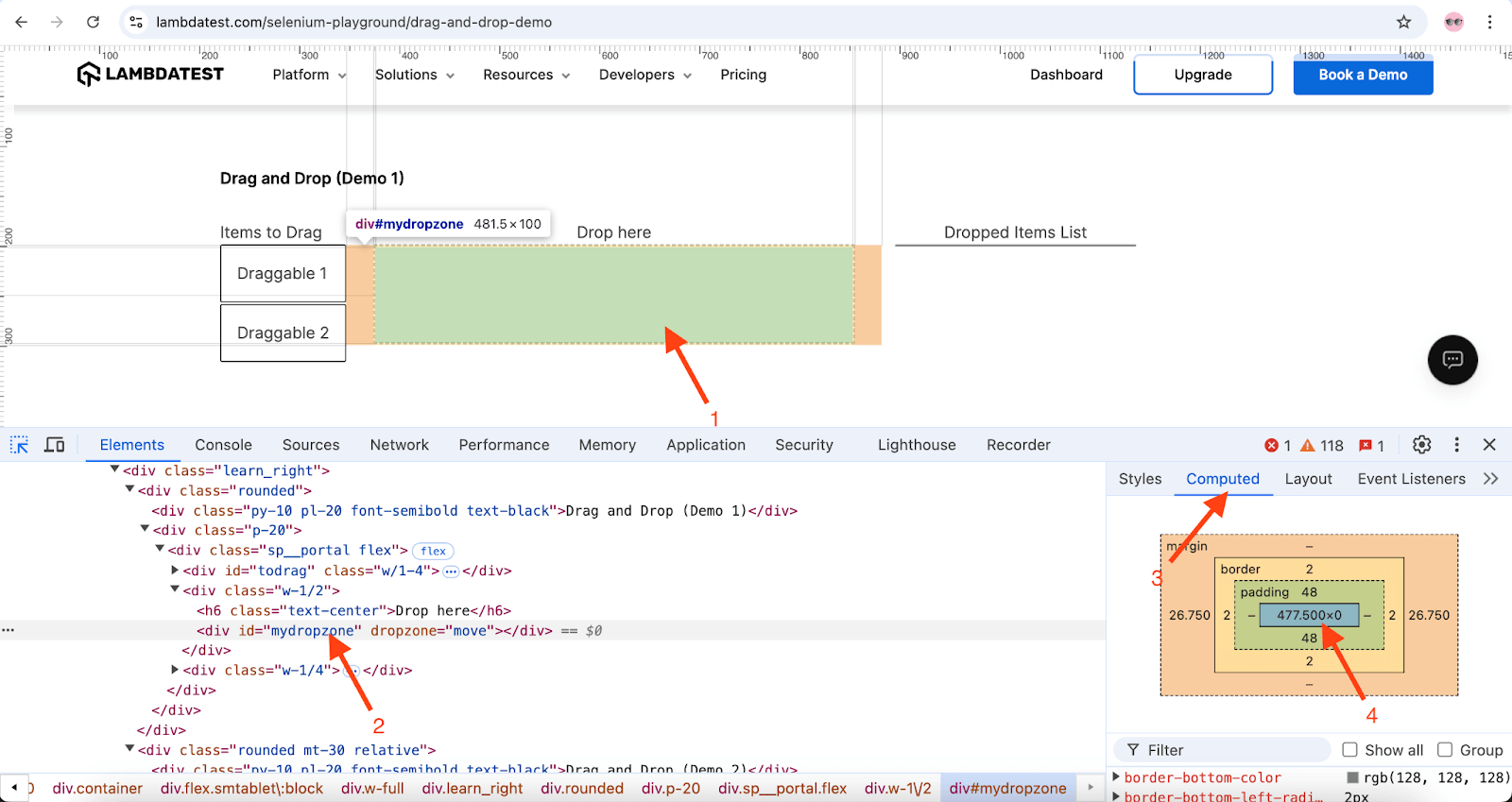Enable the Show all checkbox

pyautogui.click(x=1349, y=750)
